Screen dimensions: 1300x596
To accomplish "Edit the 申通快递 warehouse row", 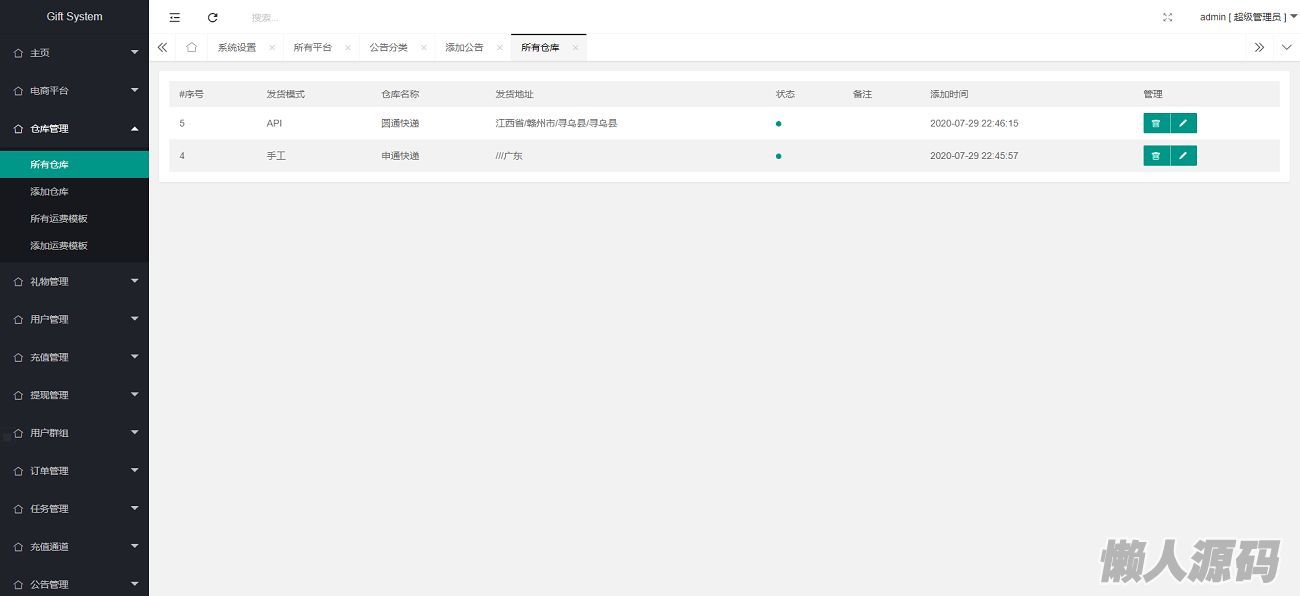I will pyautogui.click(x=1183, y=156).
